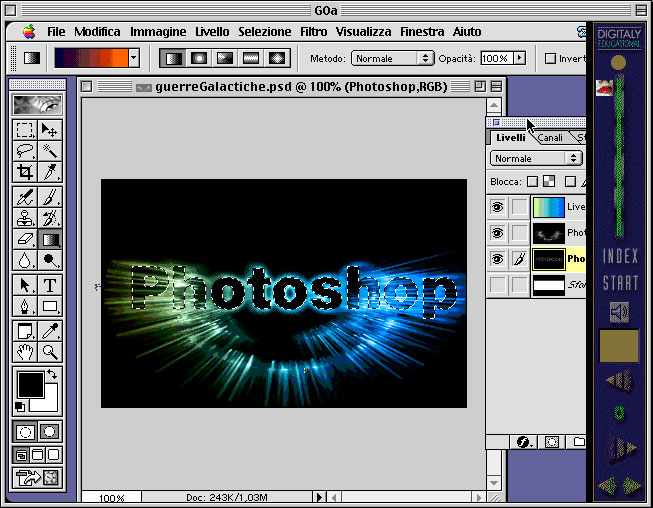Open status bar info popup arrow
The width and height of the screenshot is (653, 508).
pyautogui.click(x=319, y=497)
